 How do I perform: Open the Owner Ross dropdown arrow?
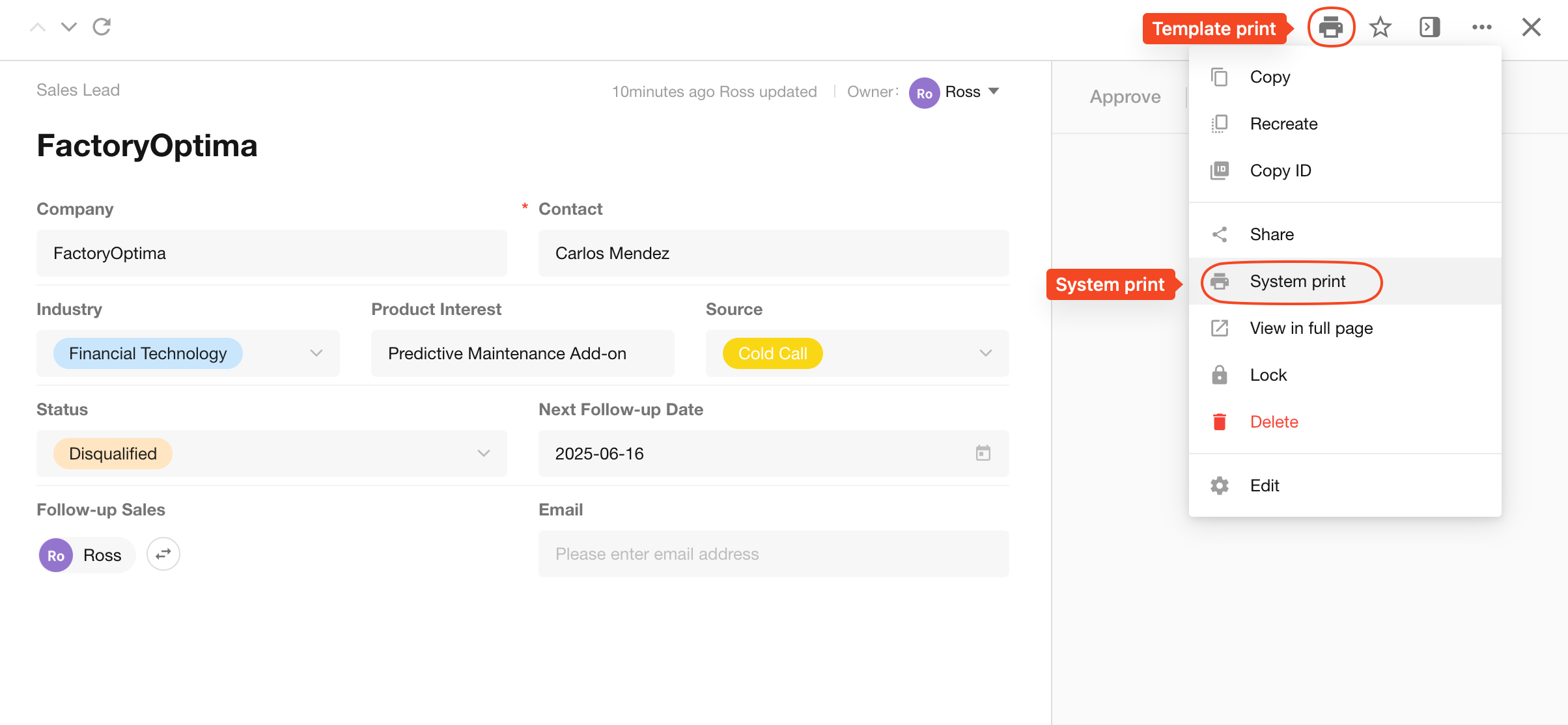tap(994, 91)
